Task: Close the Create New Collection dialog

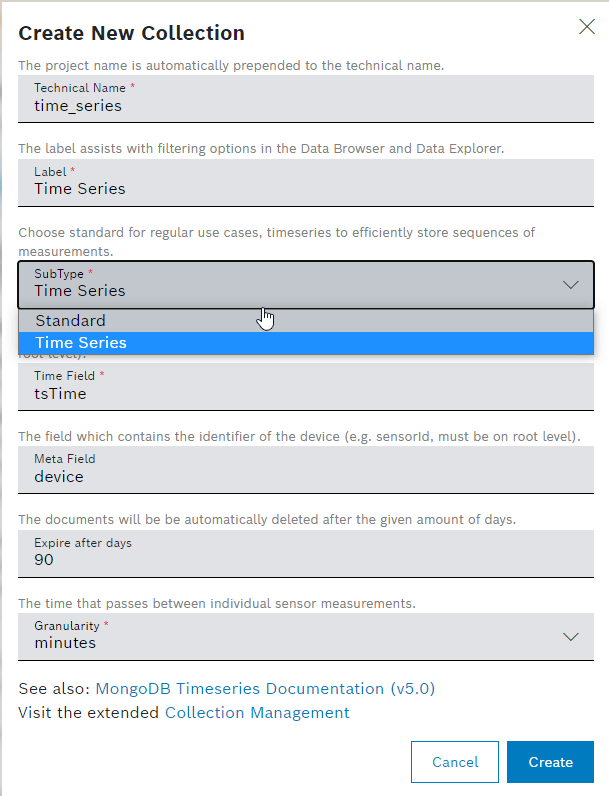Action: click(587, 27)
